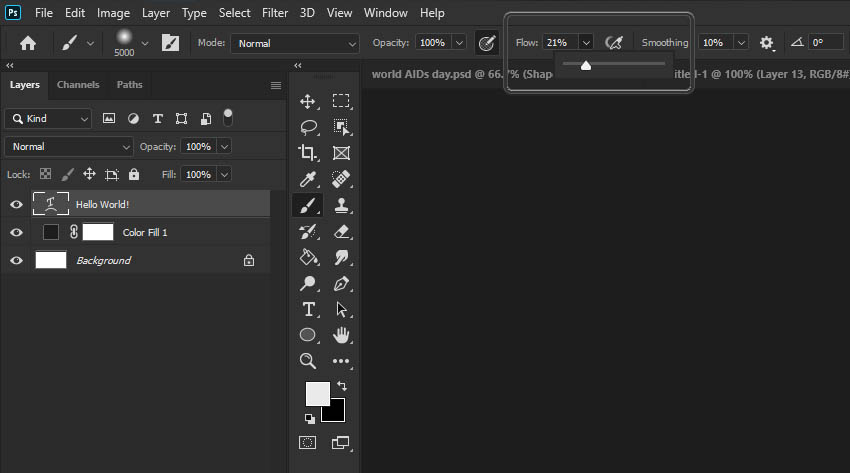Image resolution: width=850 pixels, height=473 pixels.
Task: Expand the layer Fill arrow
Action: (x=224, y=174)
